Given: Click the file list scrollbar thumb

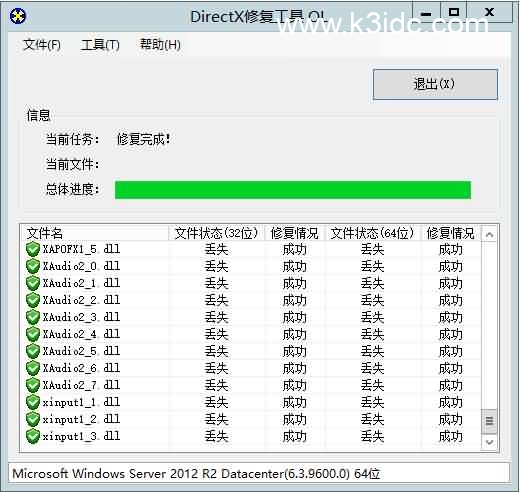Looking at the screenshot, I should (489, 421).
